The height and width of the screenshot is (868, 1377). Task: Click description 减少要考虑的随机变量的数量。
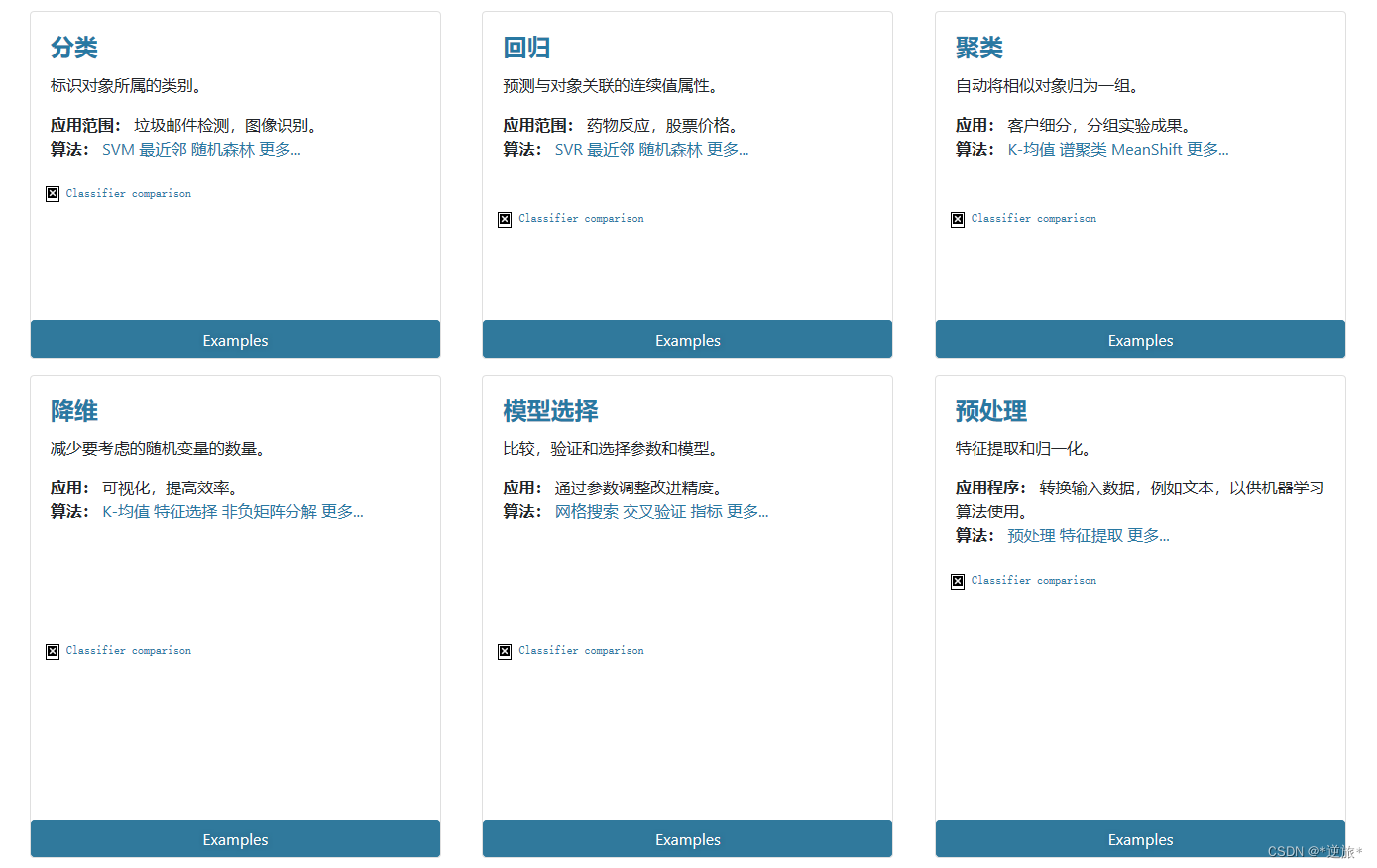pos(161,449)
